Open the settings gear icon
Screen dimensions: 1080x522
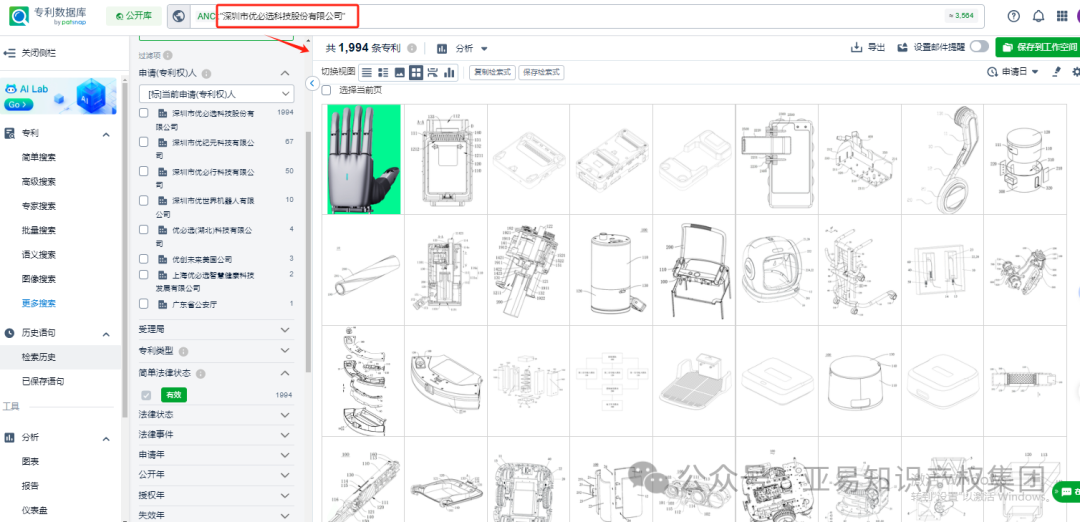click(x=1076, y=72)
